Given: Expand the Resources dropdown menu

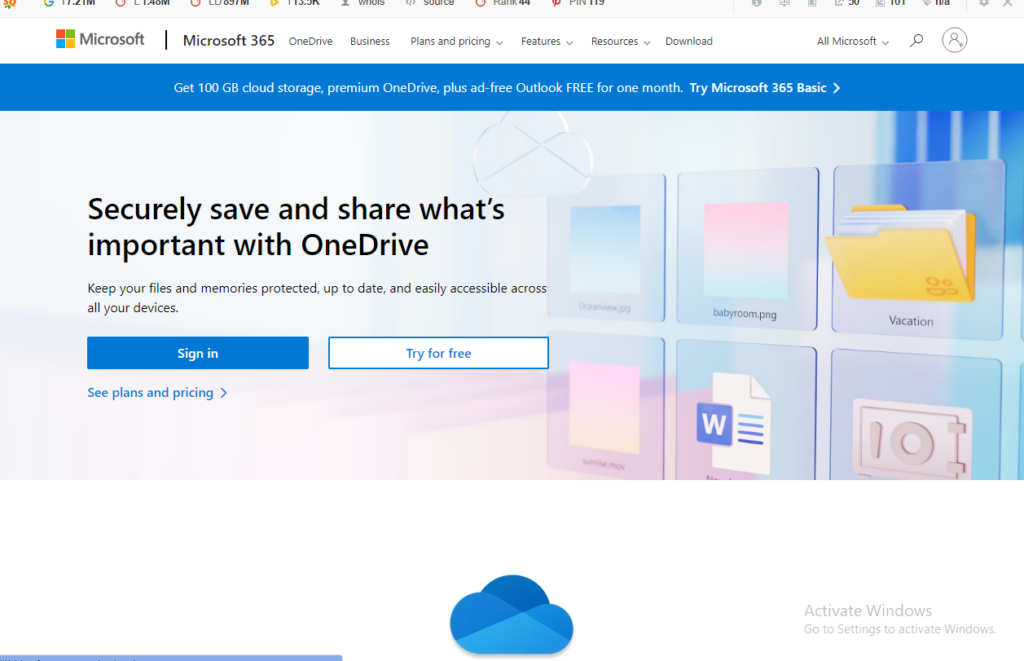Looking at the screenshot, I should tap(620, 41).
